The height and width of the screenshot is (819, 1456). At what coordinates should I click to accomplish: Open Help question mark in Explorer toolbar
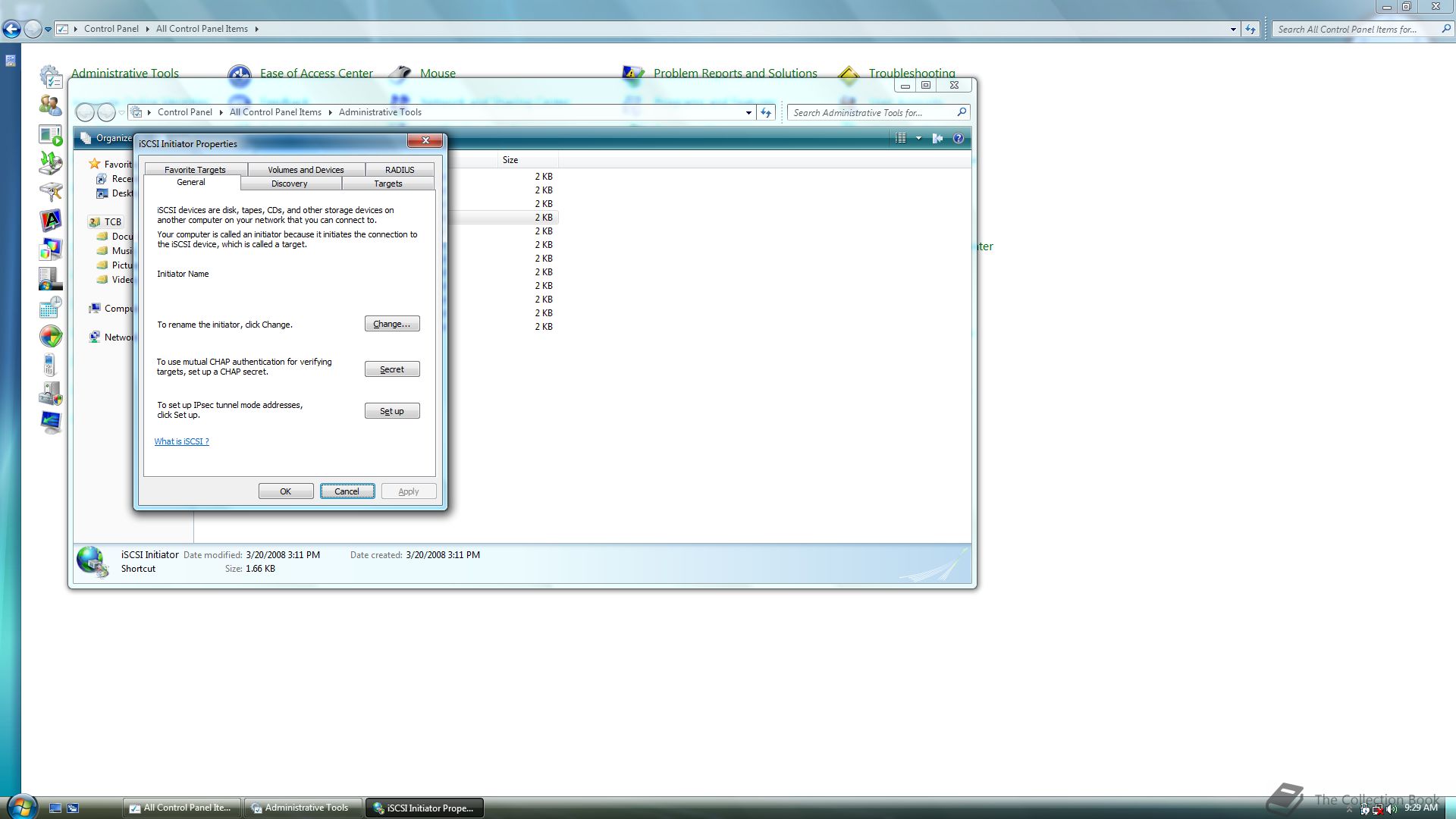[959, 138]
